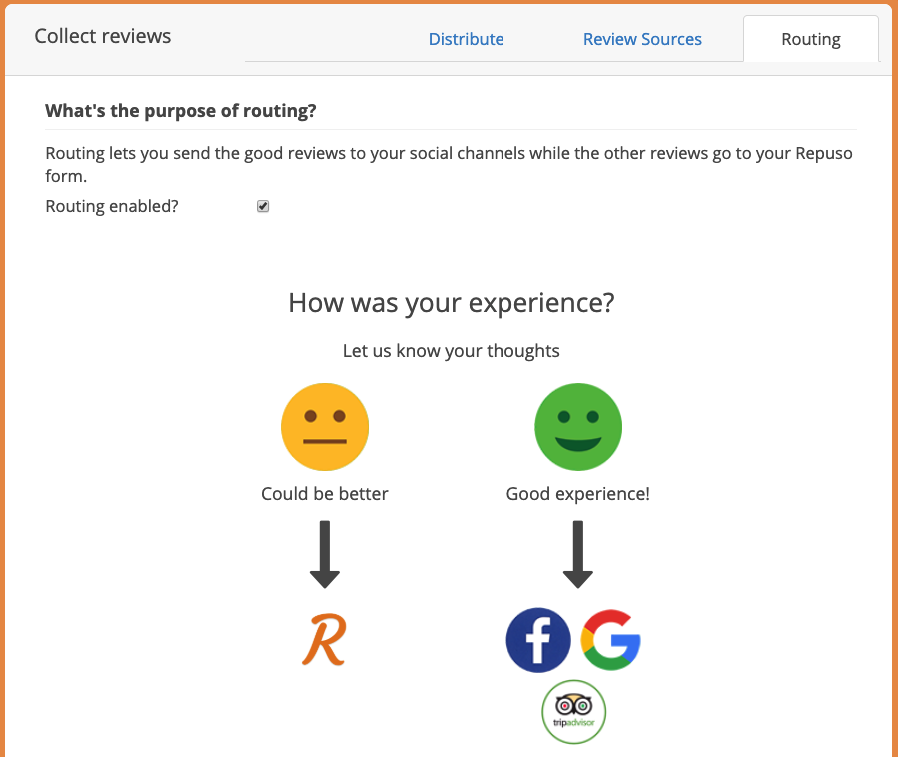Click the Facebook logo icon

tap(538, 640)
